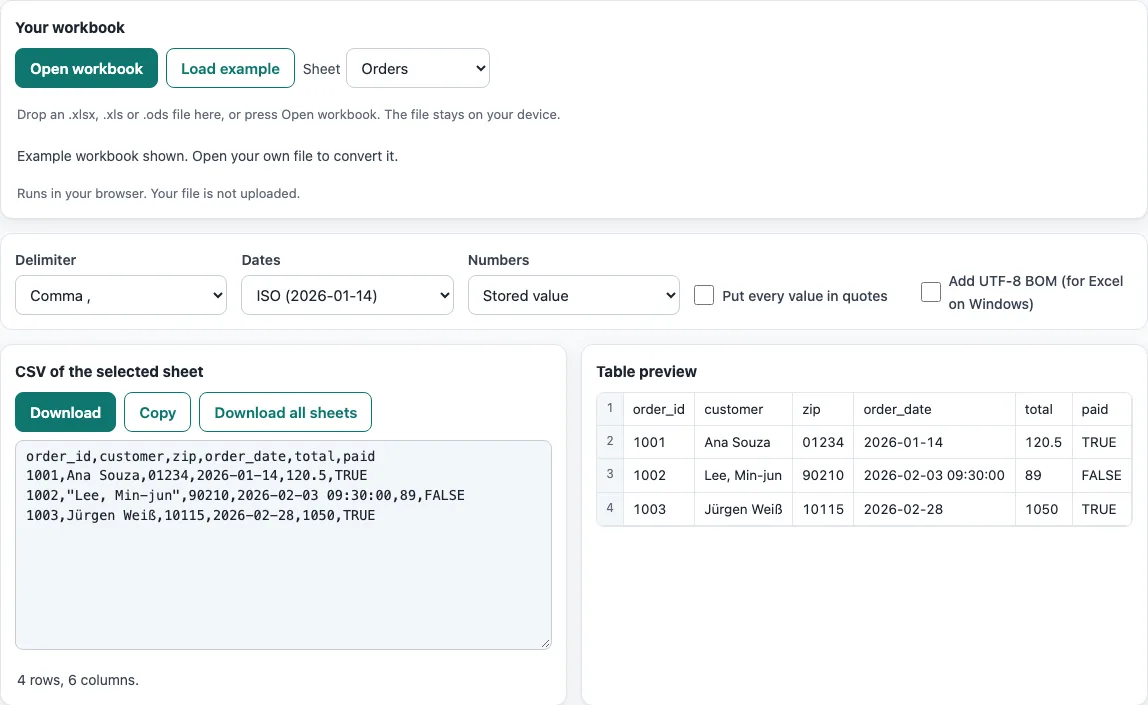
Task: Select the 1002 order id cell
Action: click(659, 475)
